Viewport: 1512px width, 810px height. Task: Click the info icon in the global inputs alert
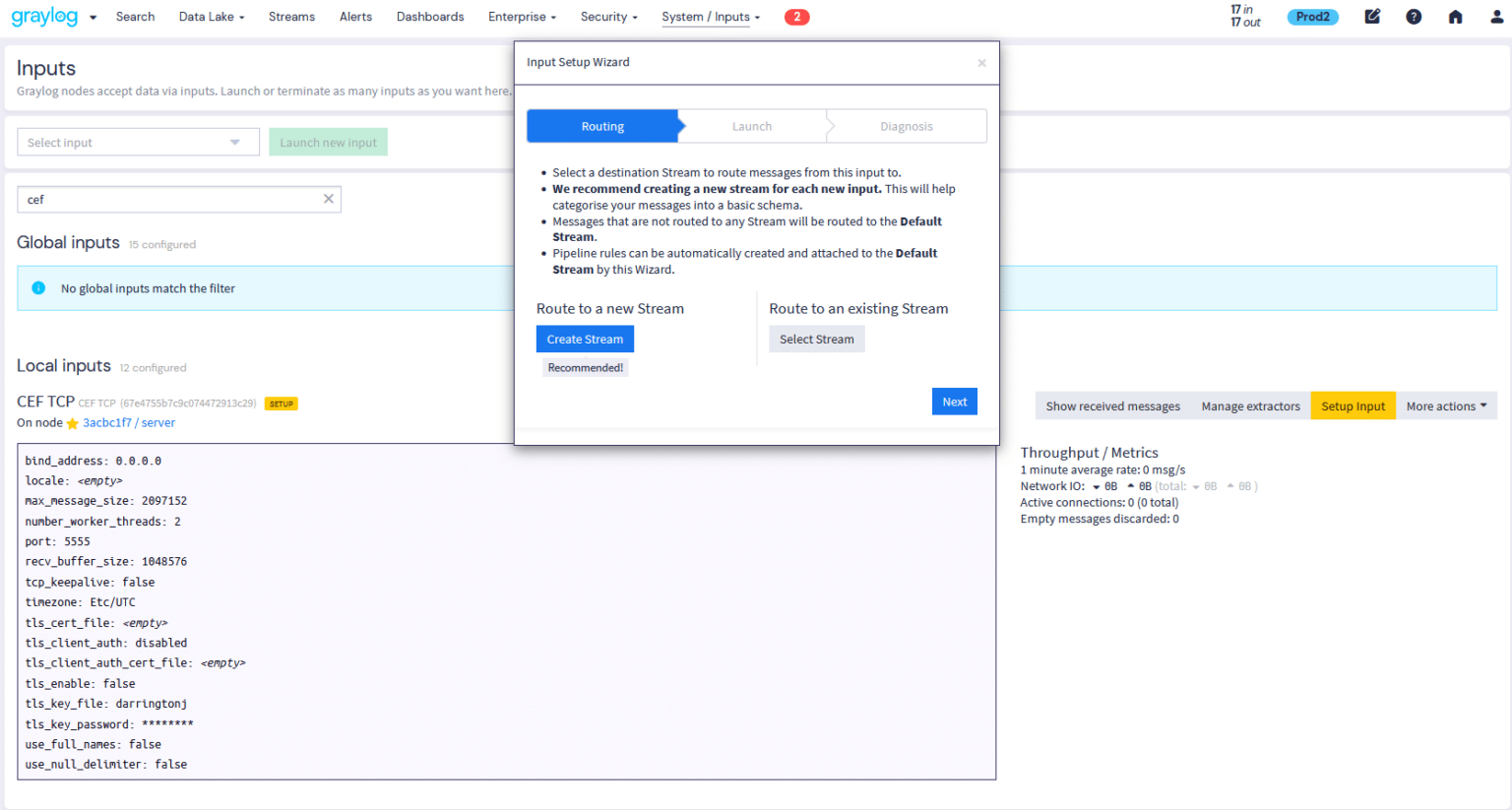(x=38, y=287)
